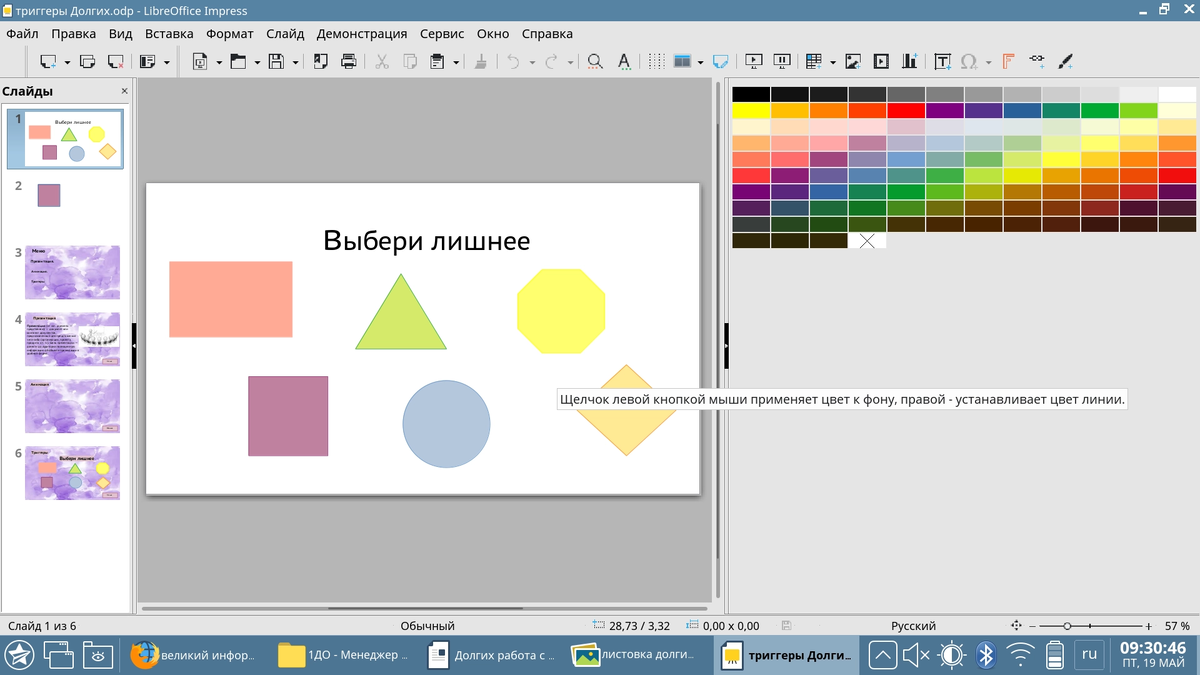Toggle the Display Grid icon
Viewport: 1200px width, 675px height.
pos(656,61)
